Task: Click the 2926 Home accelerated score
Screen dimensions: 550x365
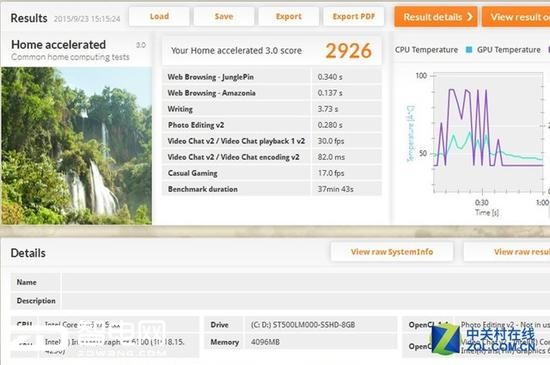Action: click(x=348, y=51)
